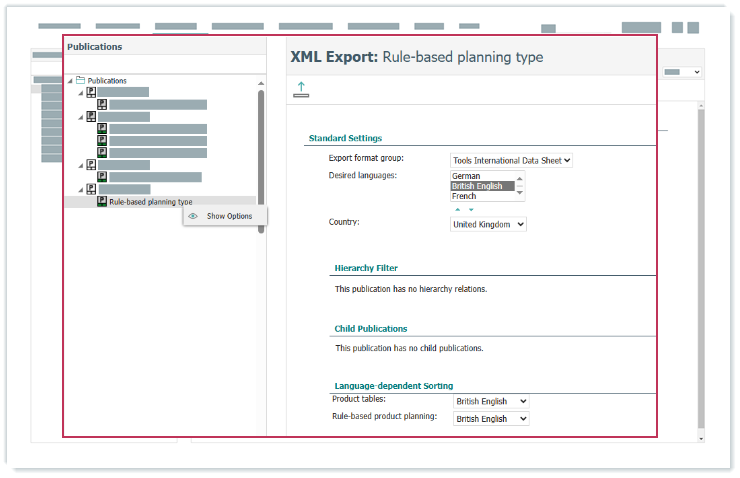Click the Standard Settings section heading
The height and width of the screenshot is (478, 740).
[345, 138]
